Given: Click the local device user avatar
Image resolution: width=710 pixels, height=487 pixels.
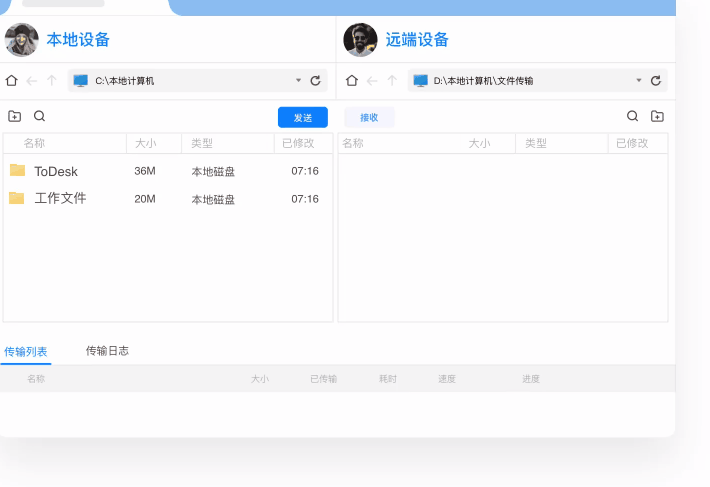Looking at the screenshot, I should point(22,40).
